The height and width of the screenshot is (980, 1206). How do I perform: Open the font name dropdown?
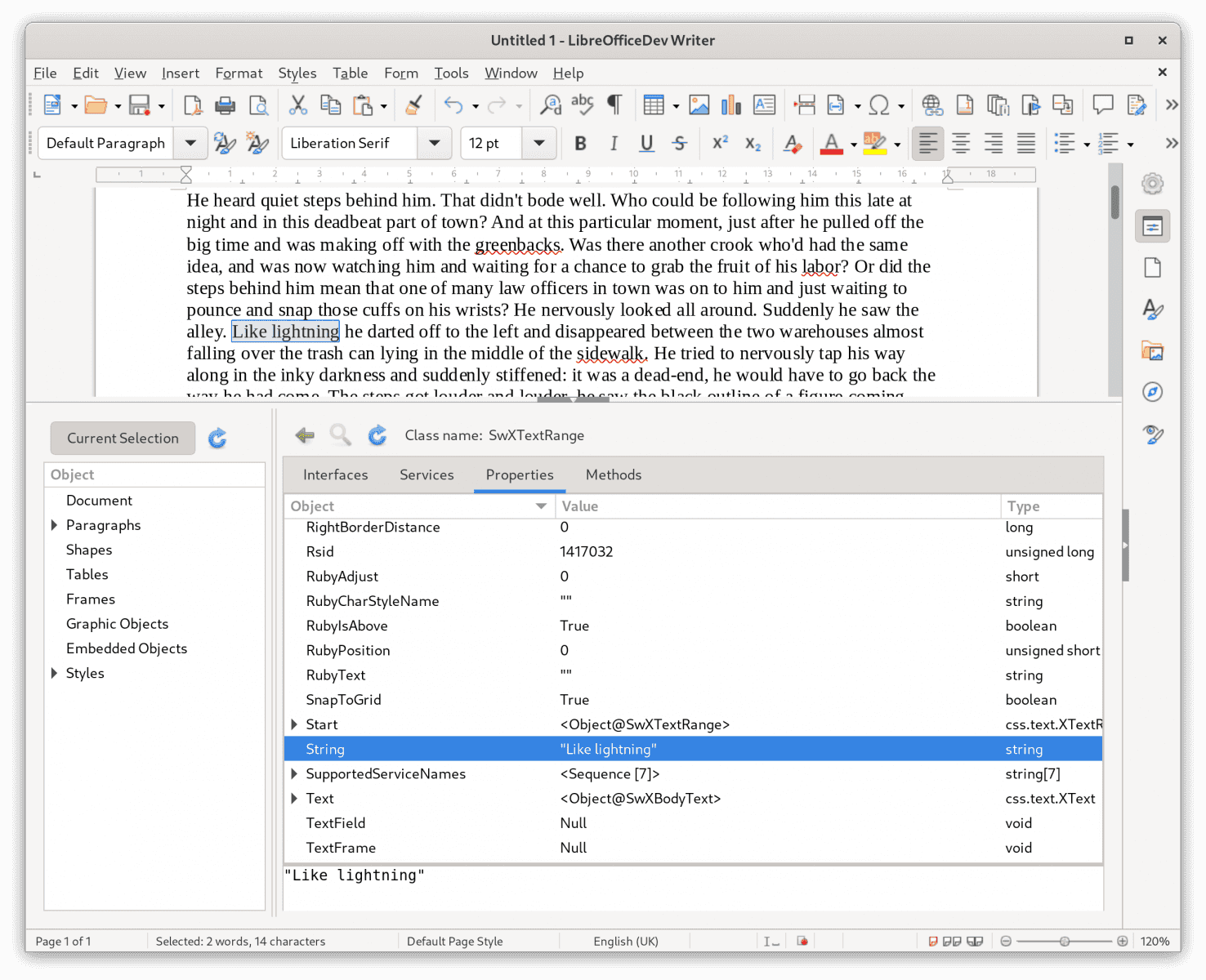(434, 143)
